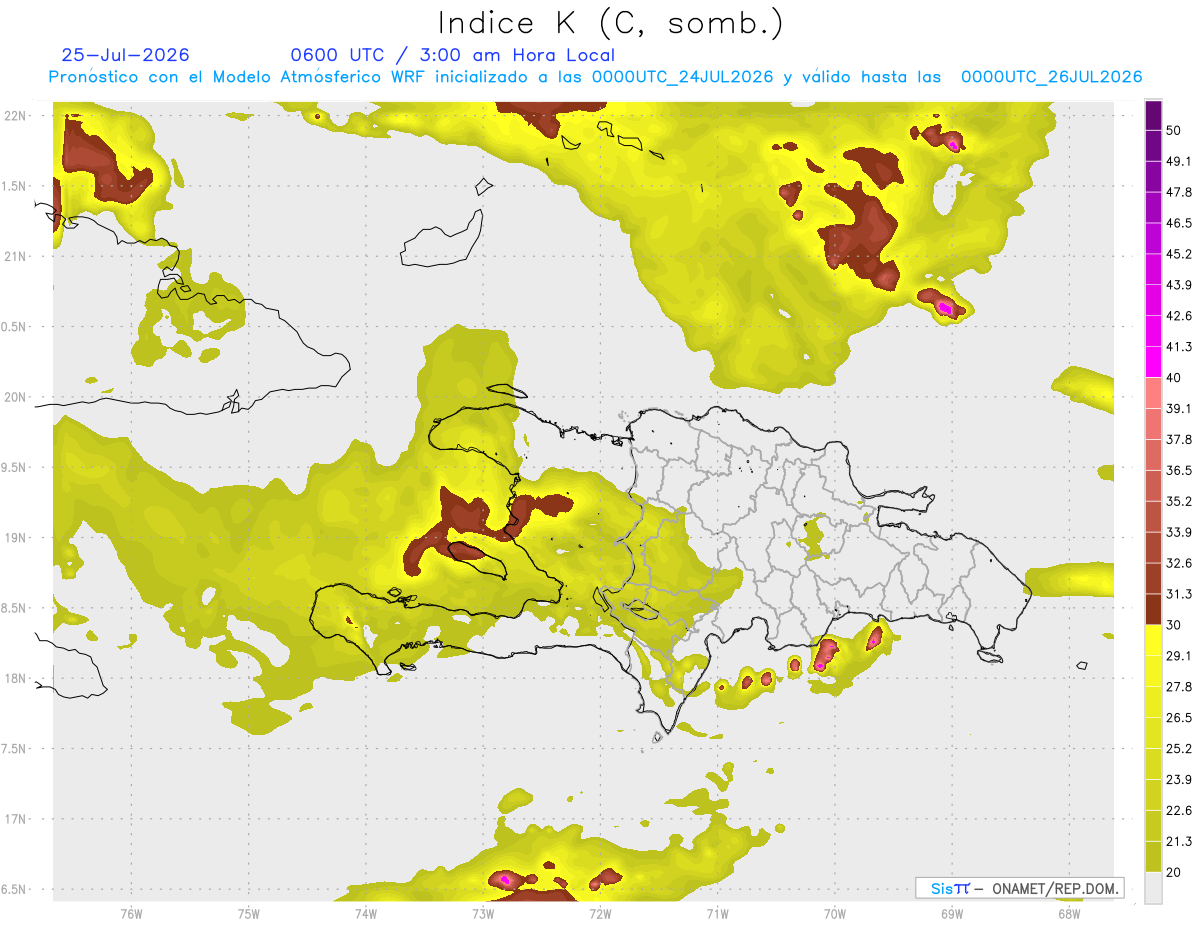The width and height of the screenshot is (1200, 927).
Task: Click the "69W" longitude label
Action: point(952,913)
